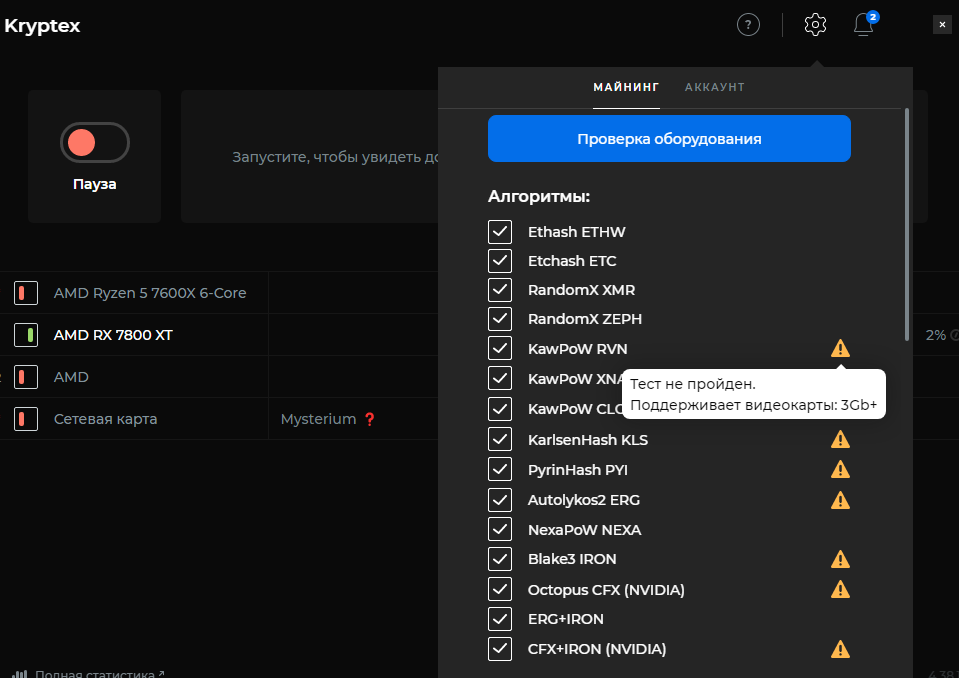Viewport: 959px width, 678px height.
Task: Toggle the AMD Ryzen 5 7600X device indicator
Action: pyautogui.click(x=26, y=293)
